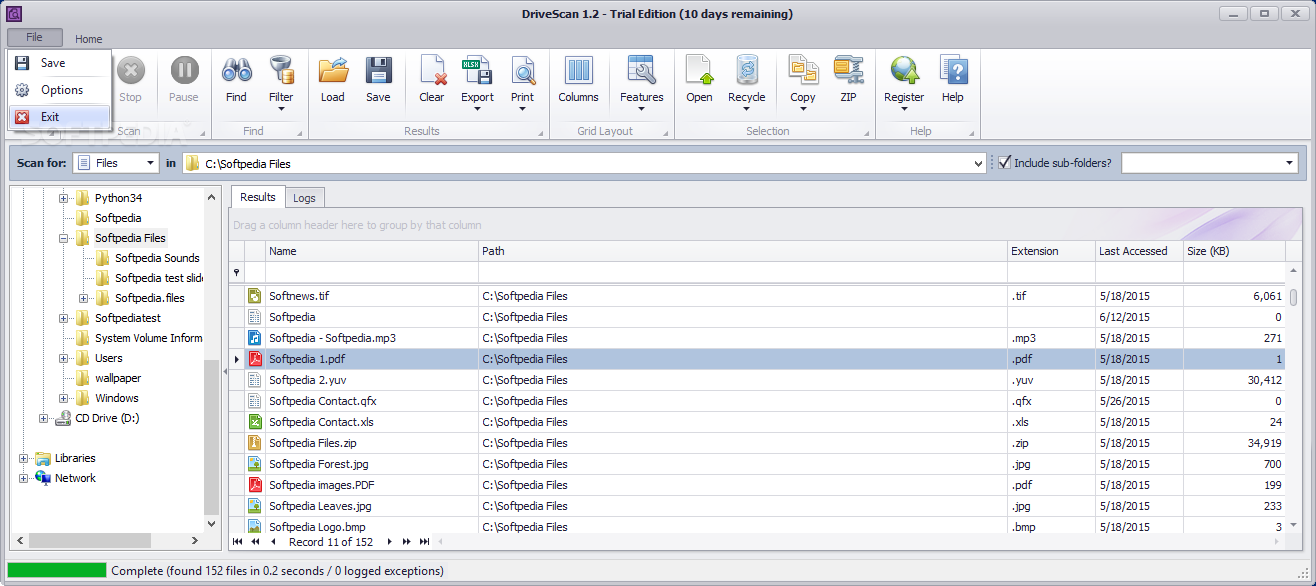Click the filter row funnel icon

click(237, 272)
